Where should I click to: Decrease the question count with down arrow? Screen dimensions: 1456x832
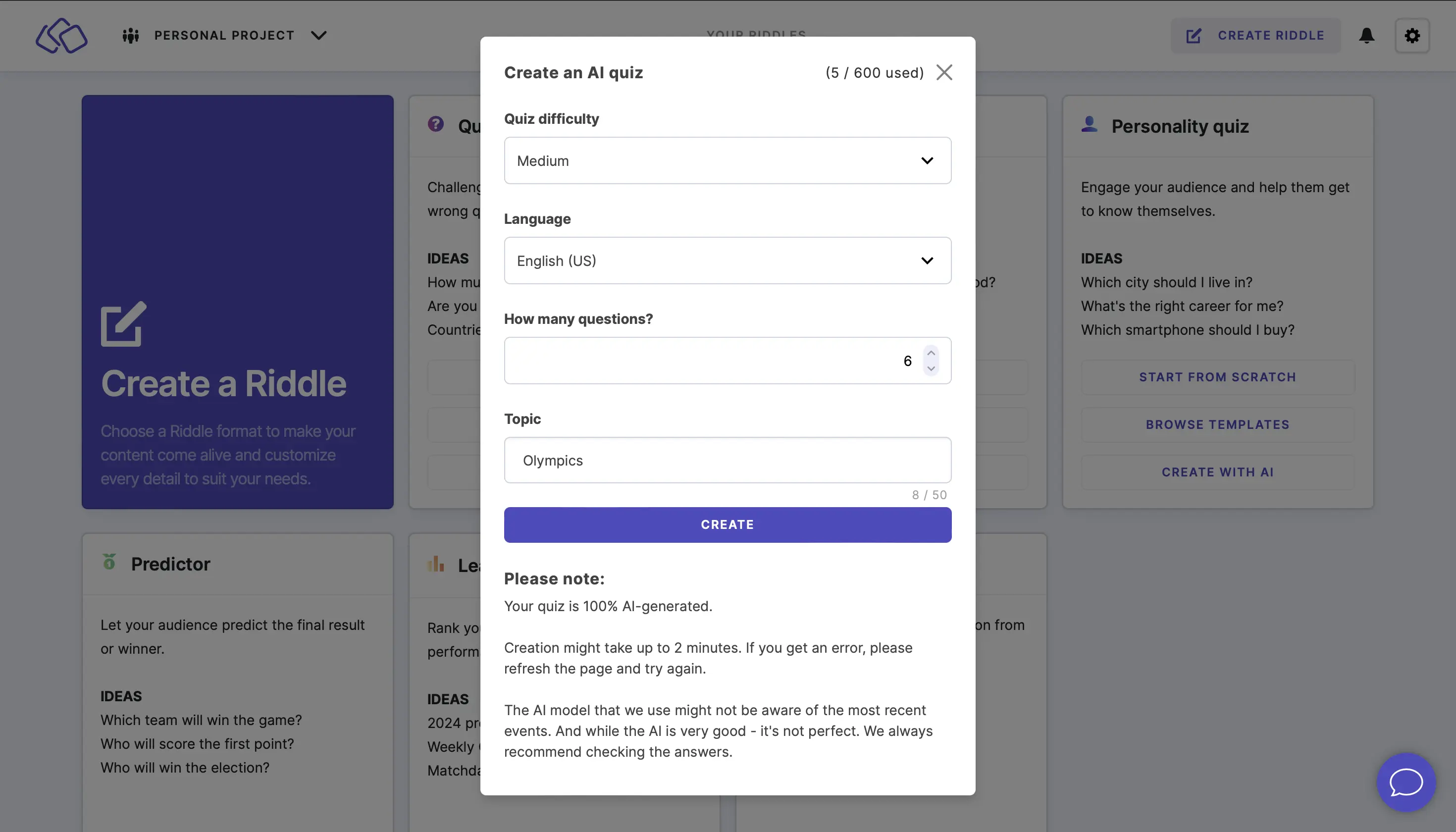point(931,368)
